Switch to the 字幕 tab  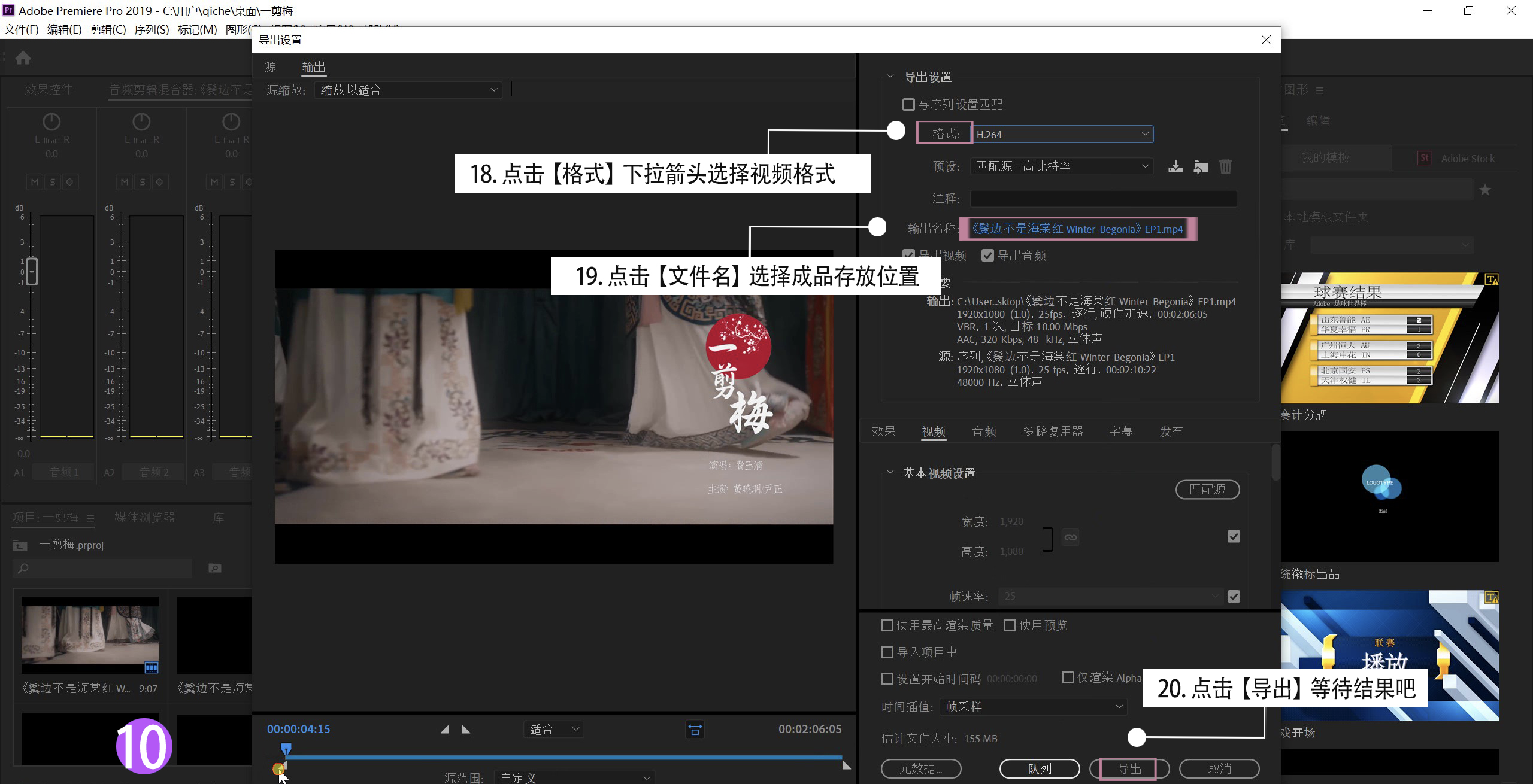pos(1121,431)
